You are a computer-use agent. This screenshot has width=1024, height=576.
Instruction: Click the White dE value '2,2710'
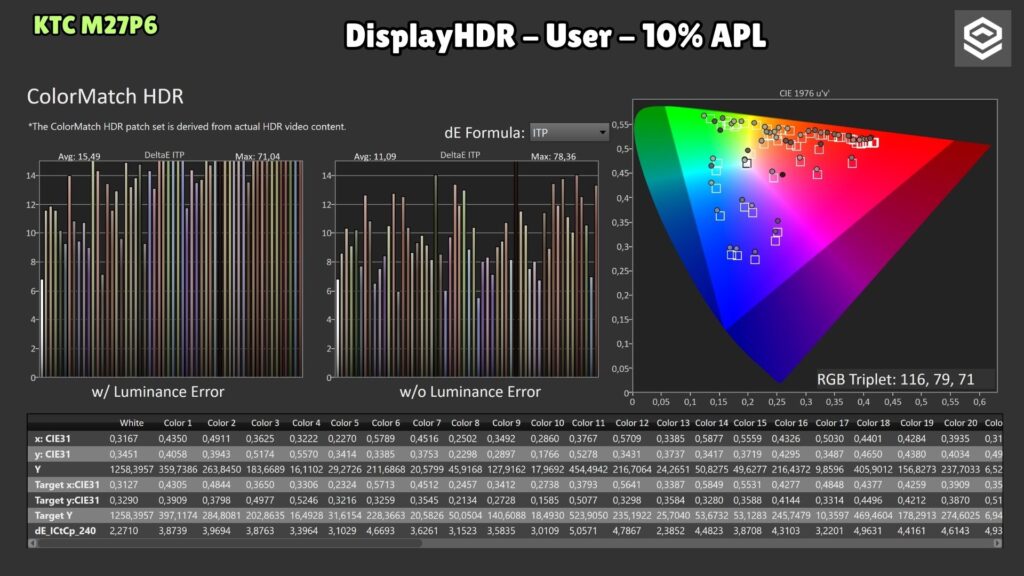[123, 531]
